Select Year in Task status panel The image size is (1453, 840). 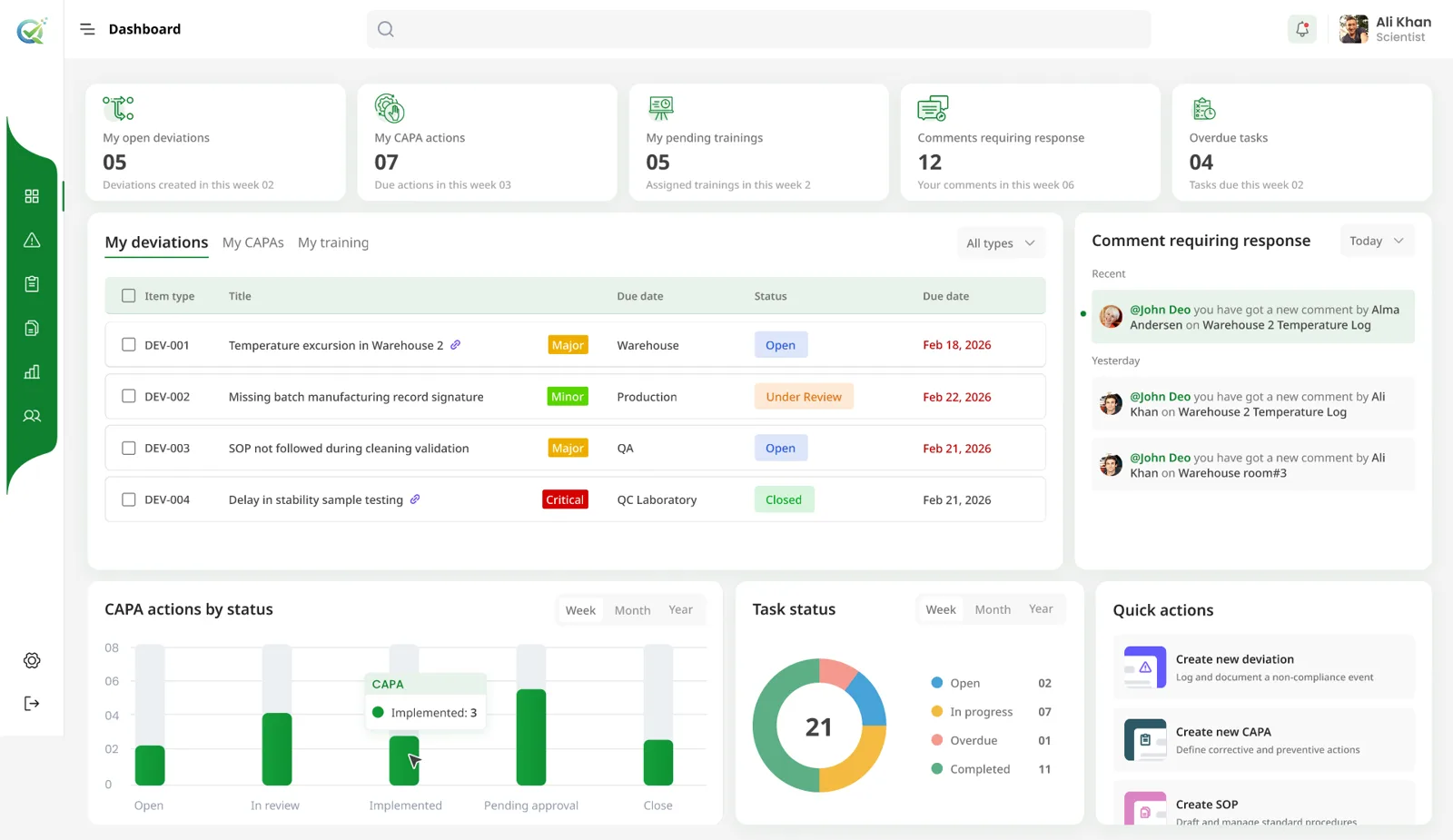click(1041, 609)
